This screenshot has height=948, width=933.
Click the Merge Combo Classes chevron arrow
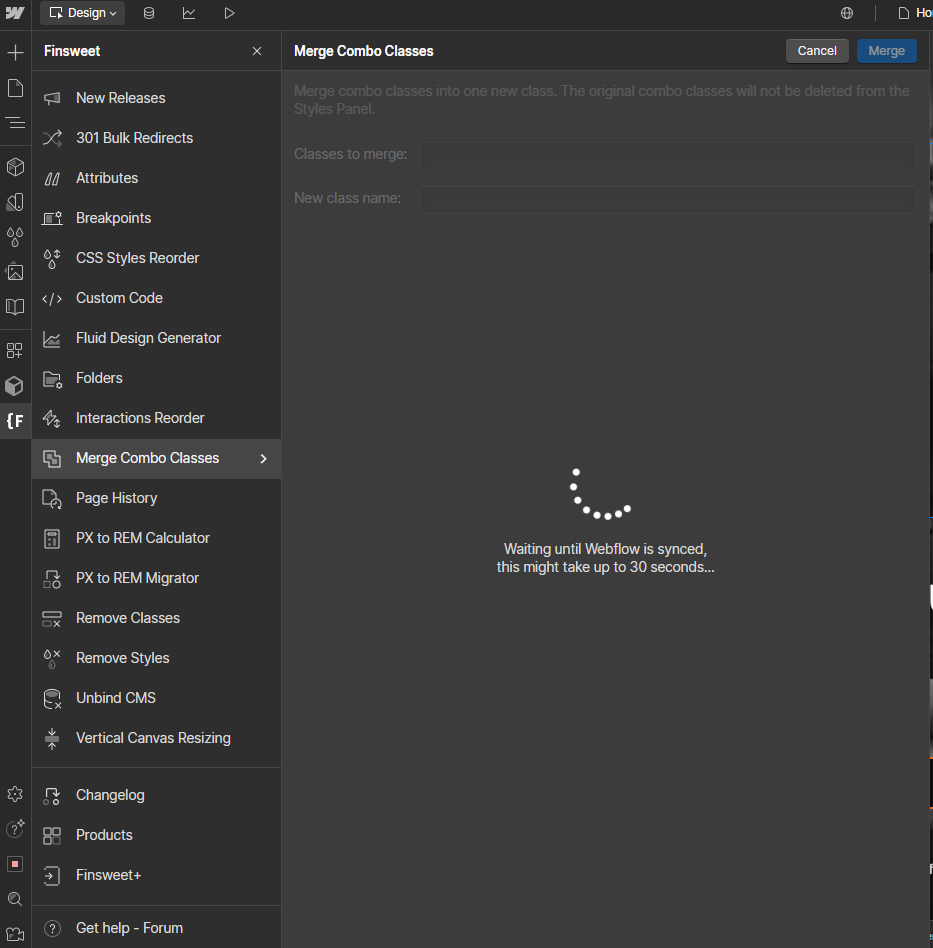[x=264, y=459]
